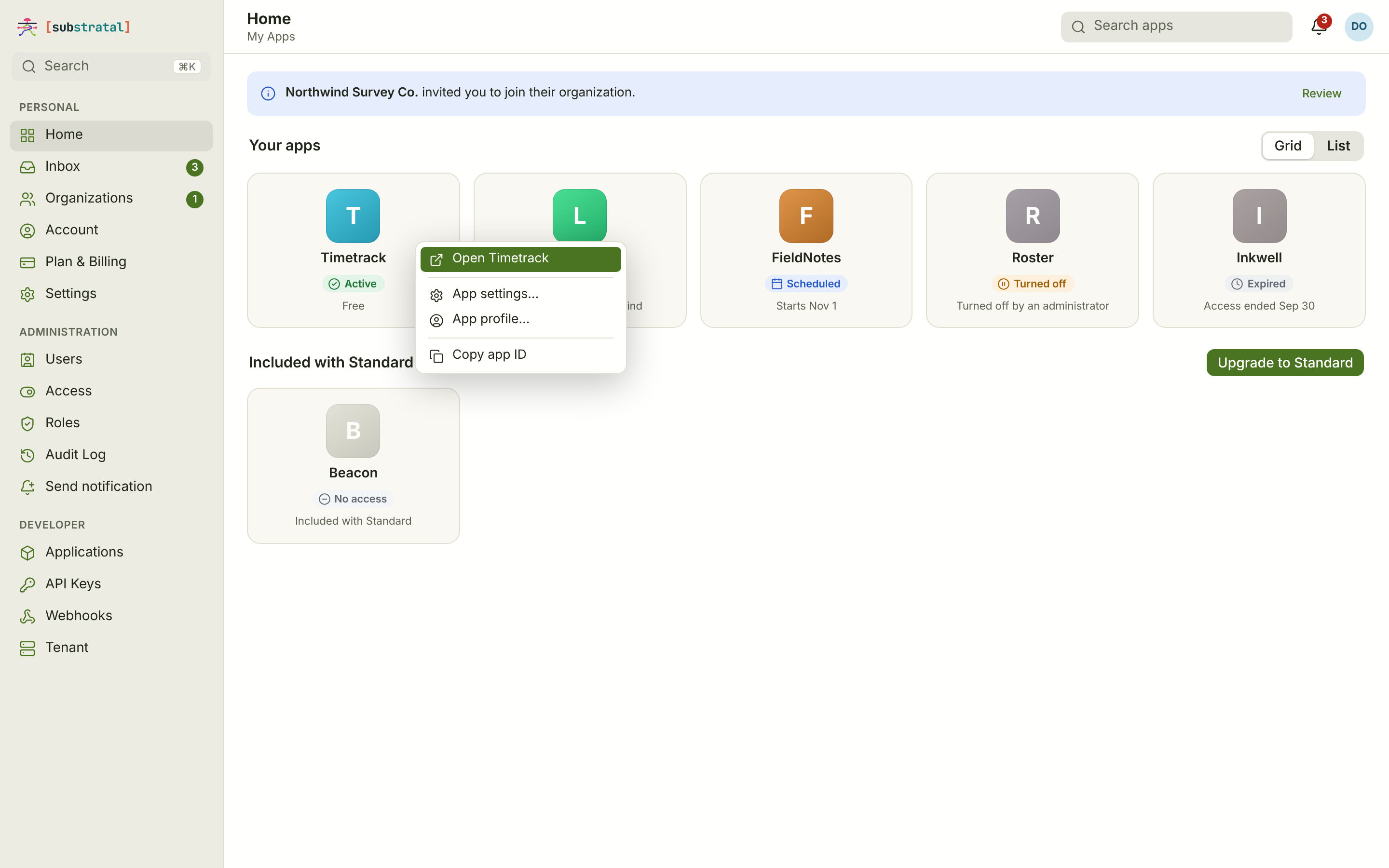Viewport: 1389px width, 868px height.
Task: Open the DO user avatar
Action: [x=1359, y=27]
